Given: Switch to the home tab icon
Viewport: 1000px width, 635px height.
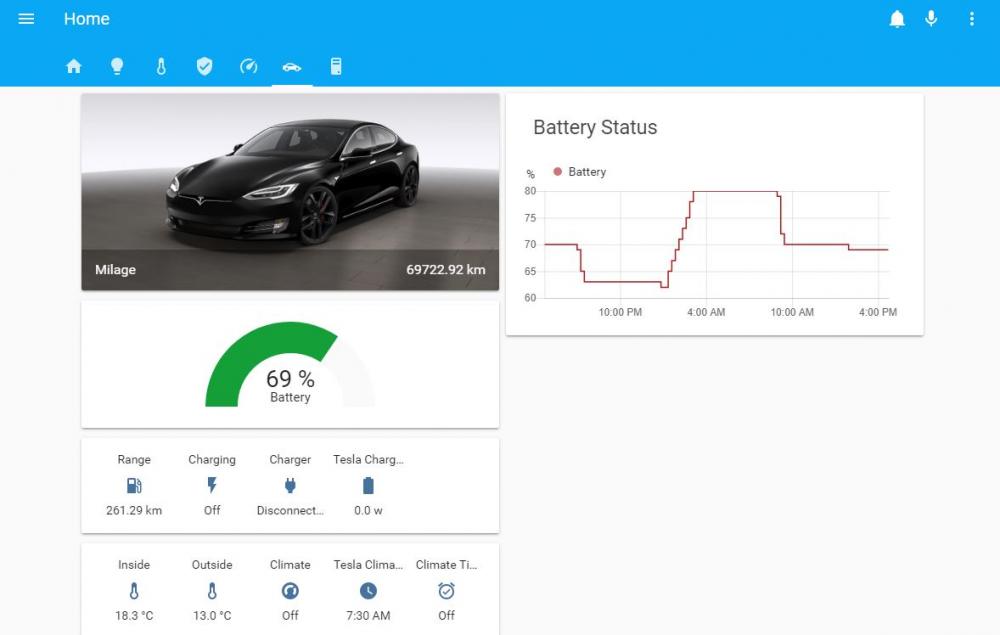Looking at the screenshot, I should point(73,66).
